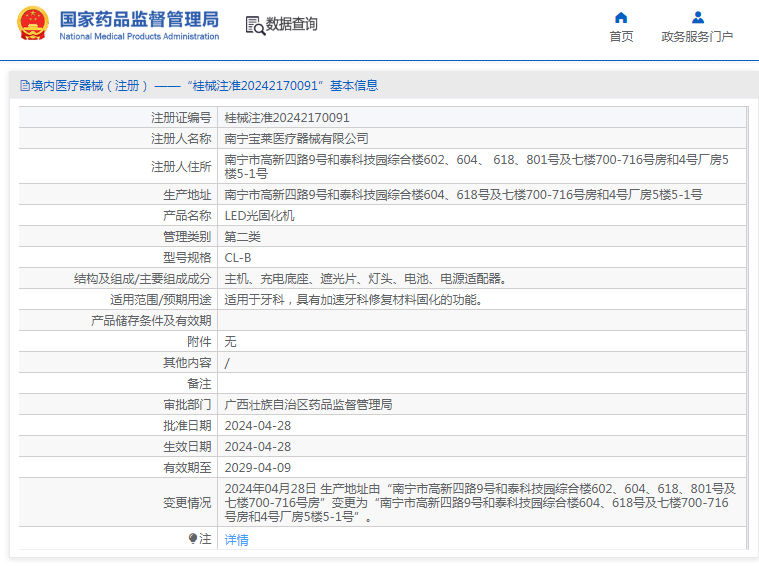Image resolution: width=759 pixels, height=566 pixels.
Task: Click the 变更情况 change description text
Action: (480, 503)
